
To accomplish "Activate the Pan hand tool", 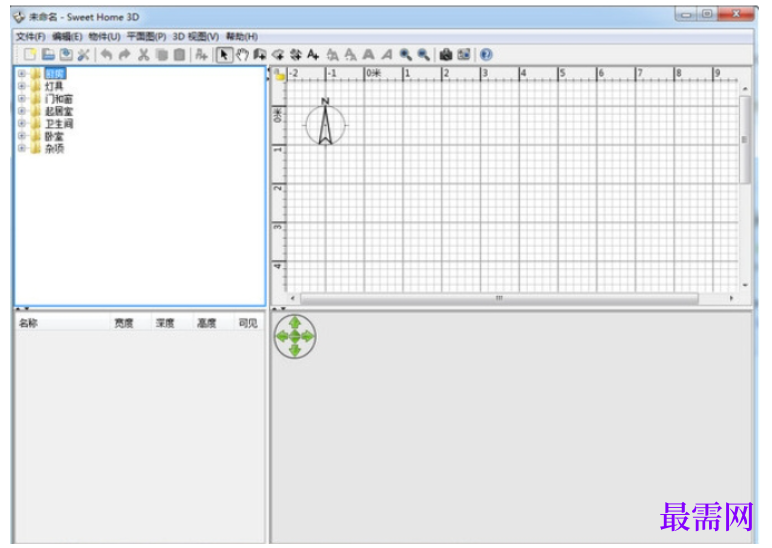I will point(242,55).
